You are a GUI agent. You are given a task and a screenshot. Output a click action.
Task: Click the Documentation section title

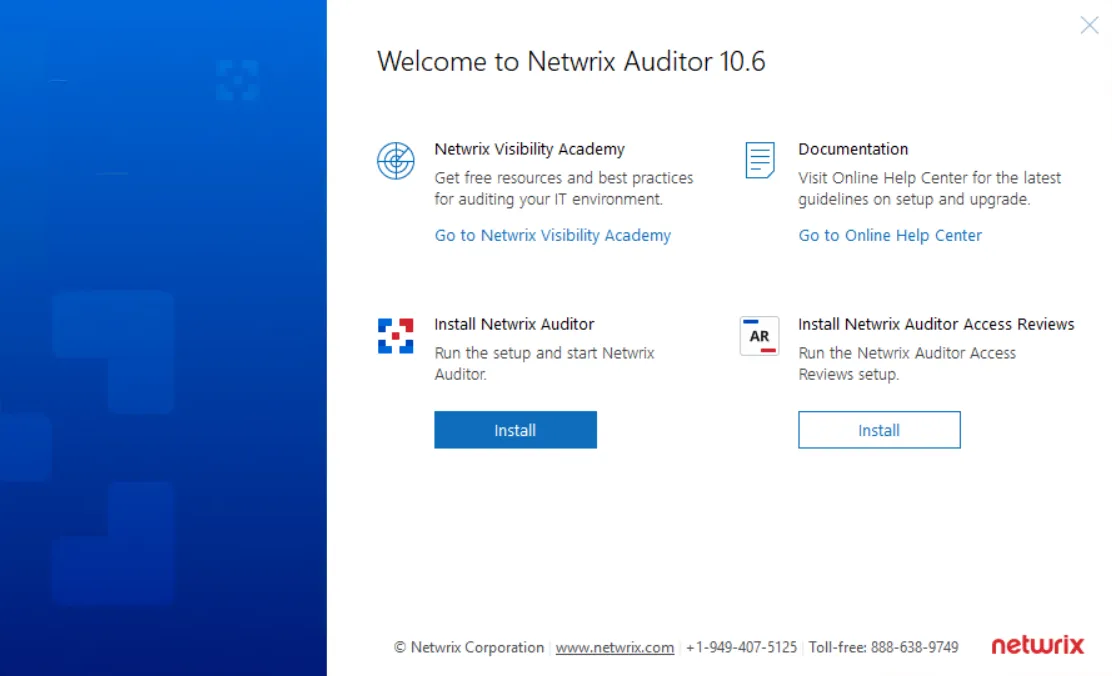coord(853,149)
